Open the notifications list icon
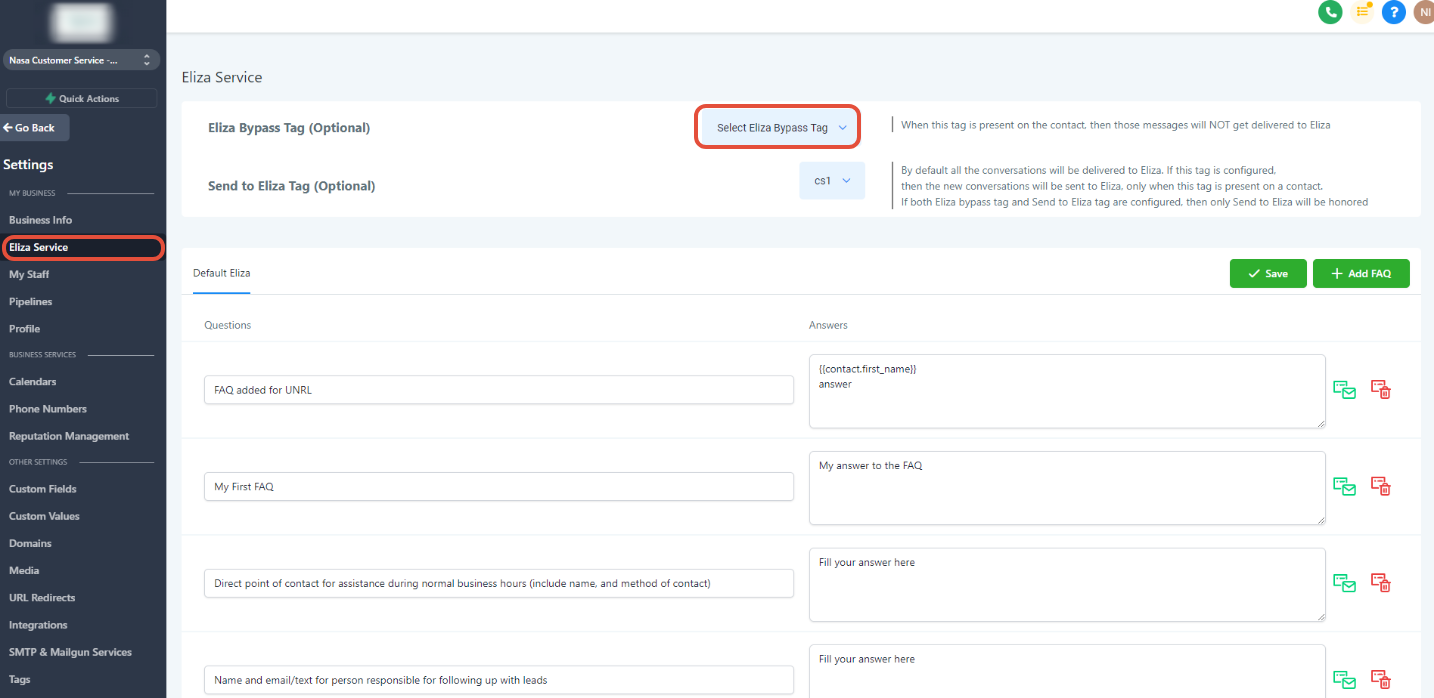 coord(1362,12)
